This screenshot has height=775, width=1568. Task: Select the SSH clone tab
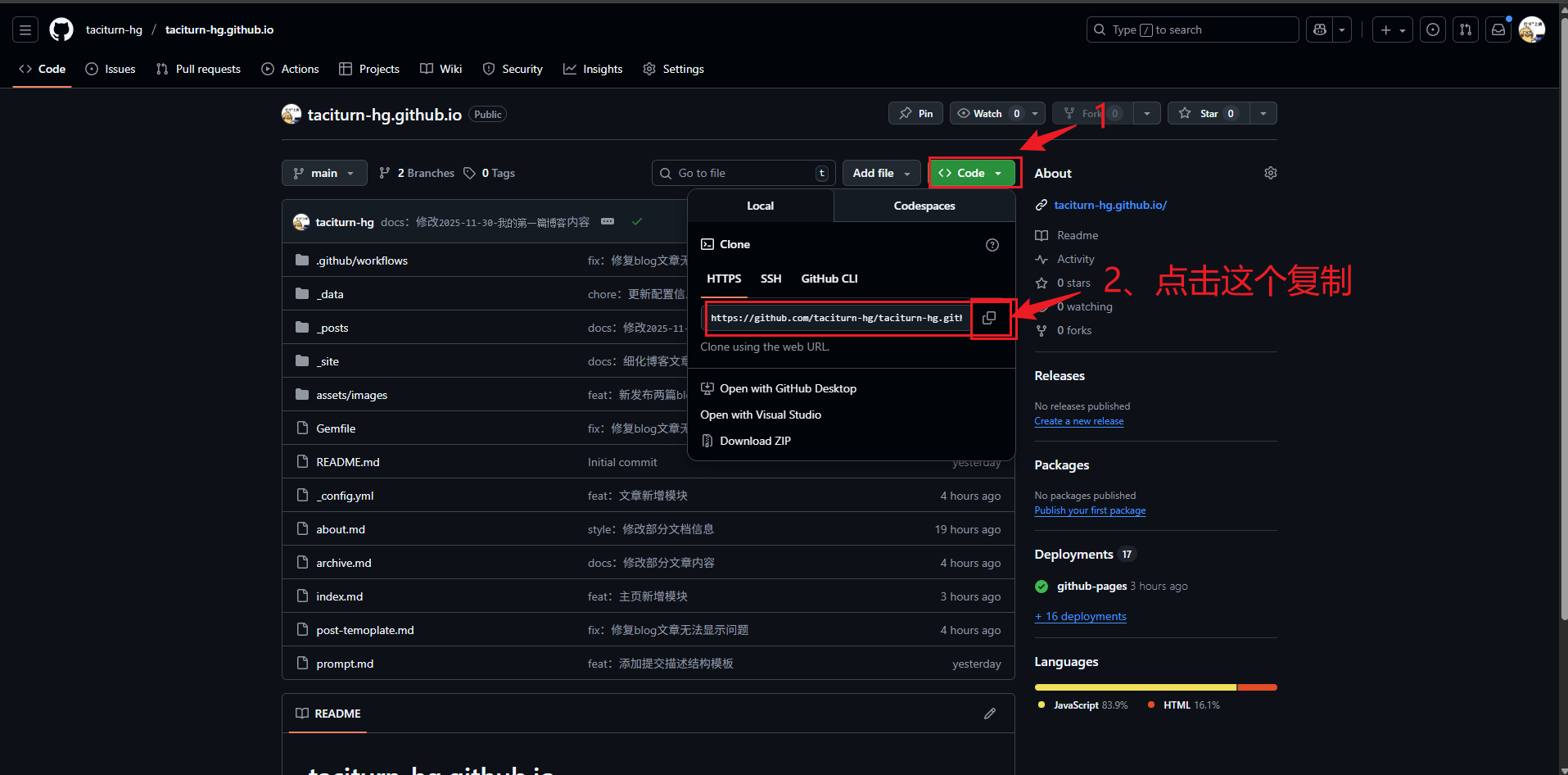point(770,279)
